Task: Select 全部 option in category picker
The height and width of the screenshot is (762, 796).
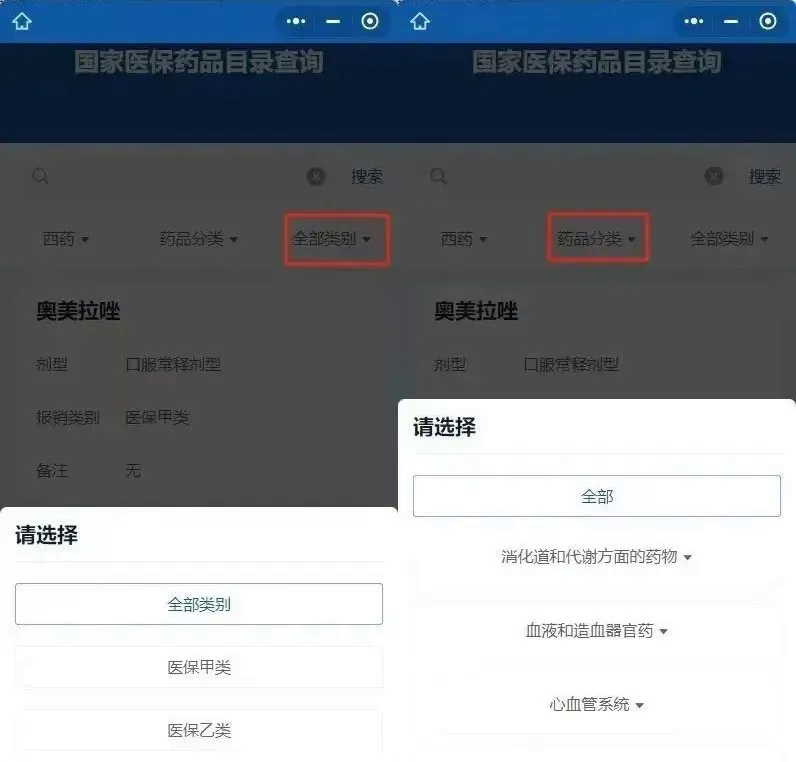Action: point(597,496)
